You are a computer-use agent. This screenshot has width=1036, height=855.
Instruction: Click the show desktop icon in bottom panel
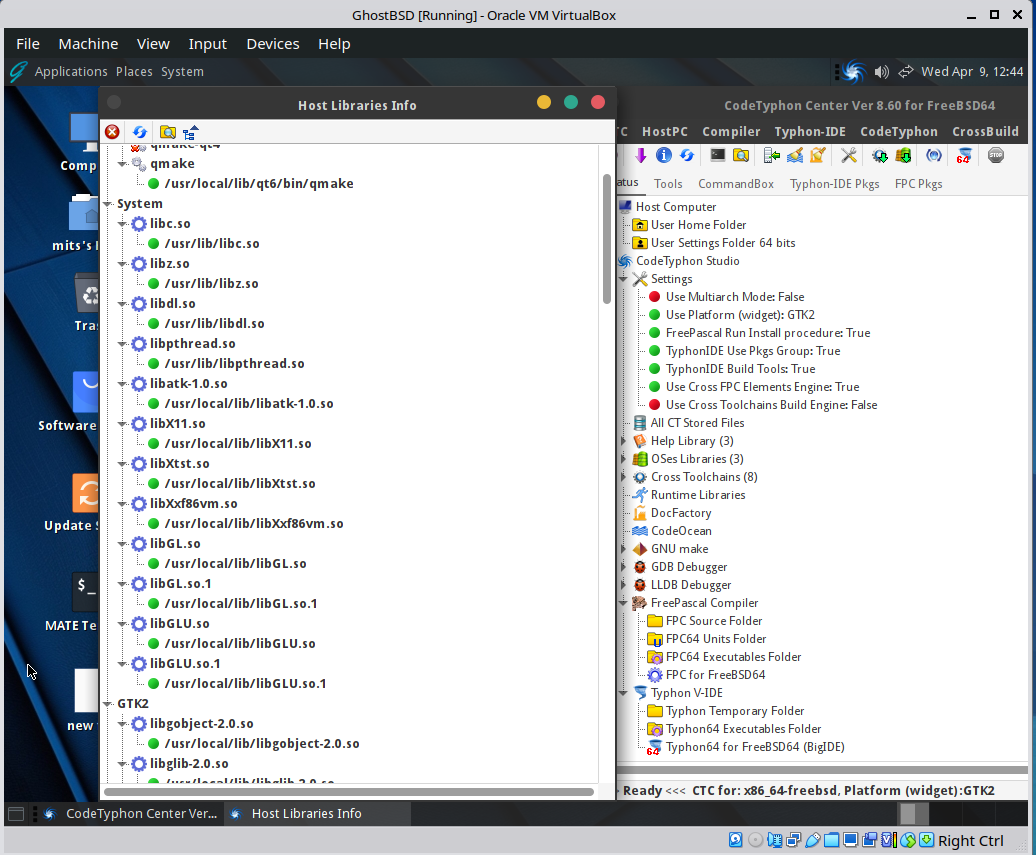(16, 814)
